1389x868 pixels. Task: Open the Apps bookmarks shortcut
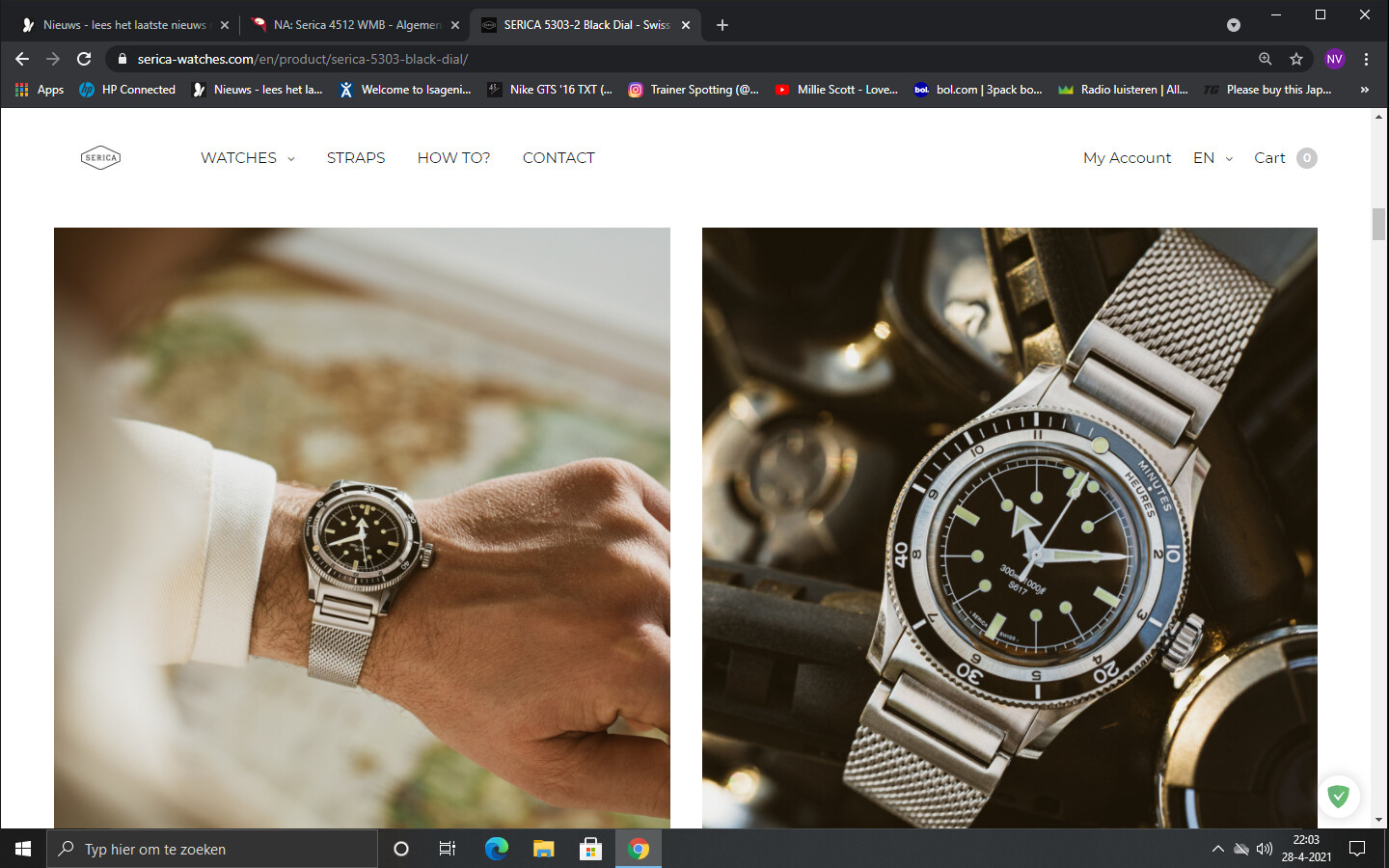(40, 90)
